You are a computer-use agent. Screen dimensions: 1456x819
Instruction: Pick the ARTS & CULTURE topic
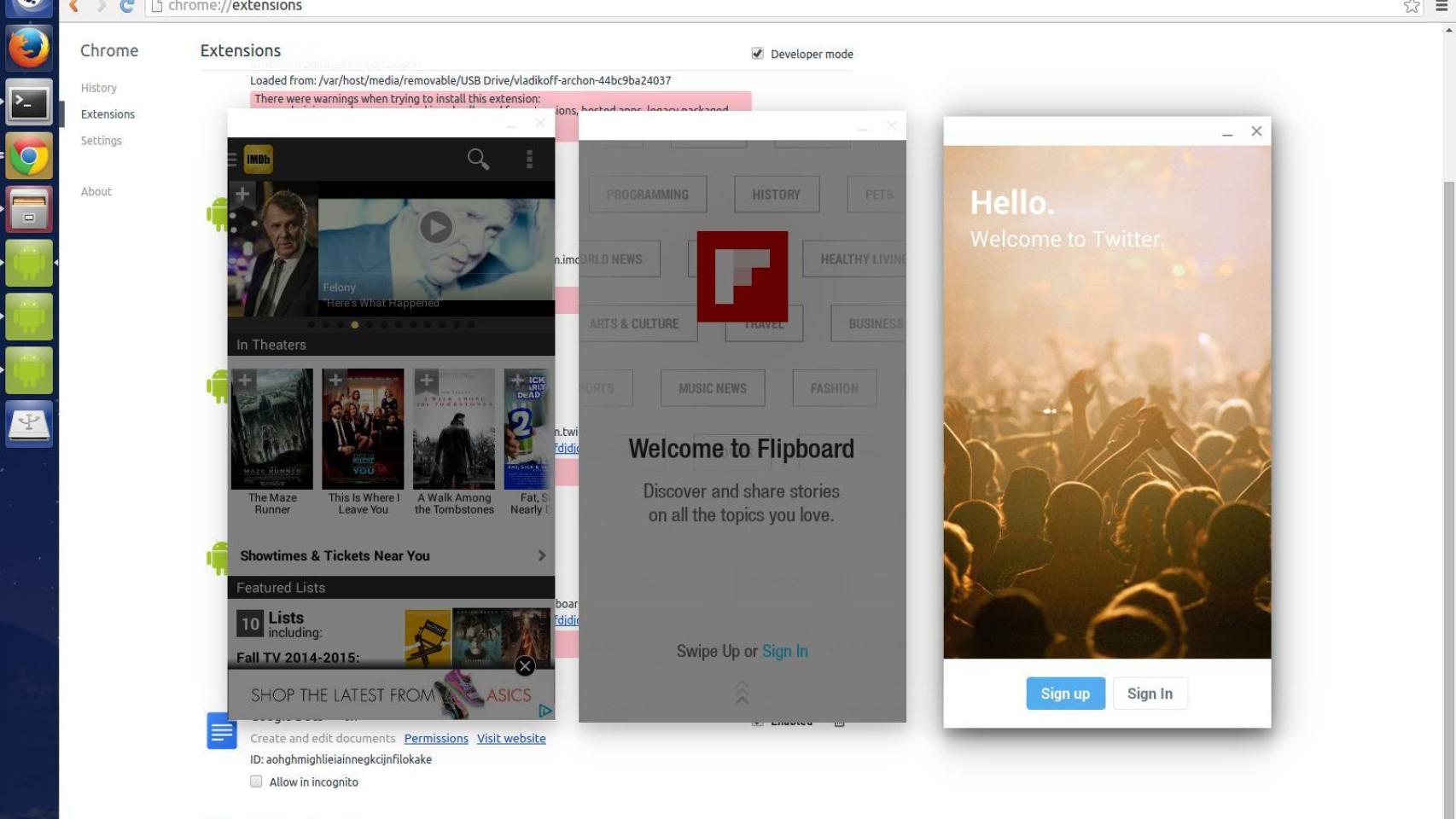coord(638,324)
